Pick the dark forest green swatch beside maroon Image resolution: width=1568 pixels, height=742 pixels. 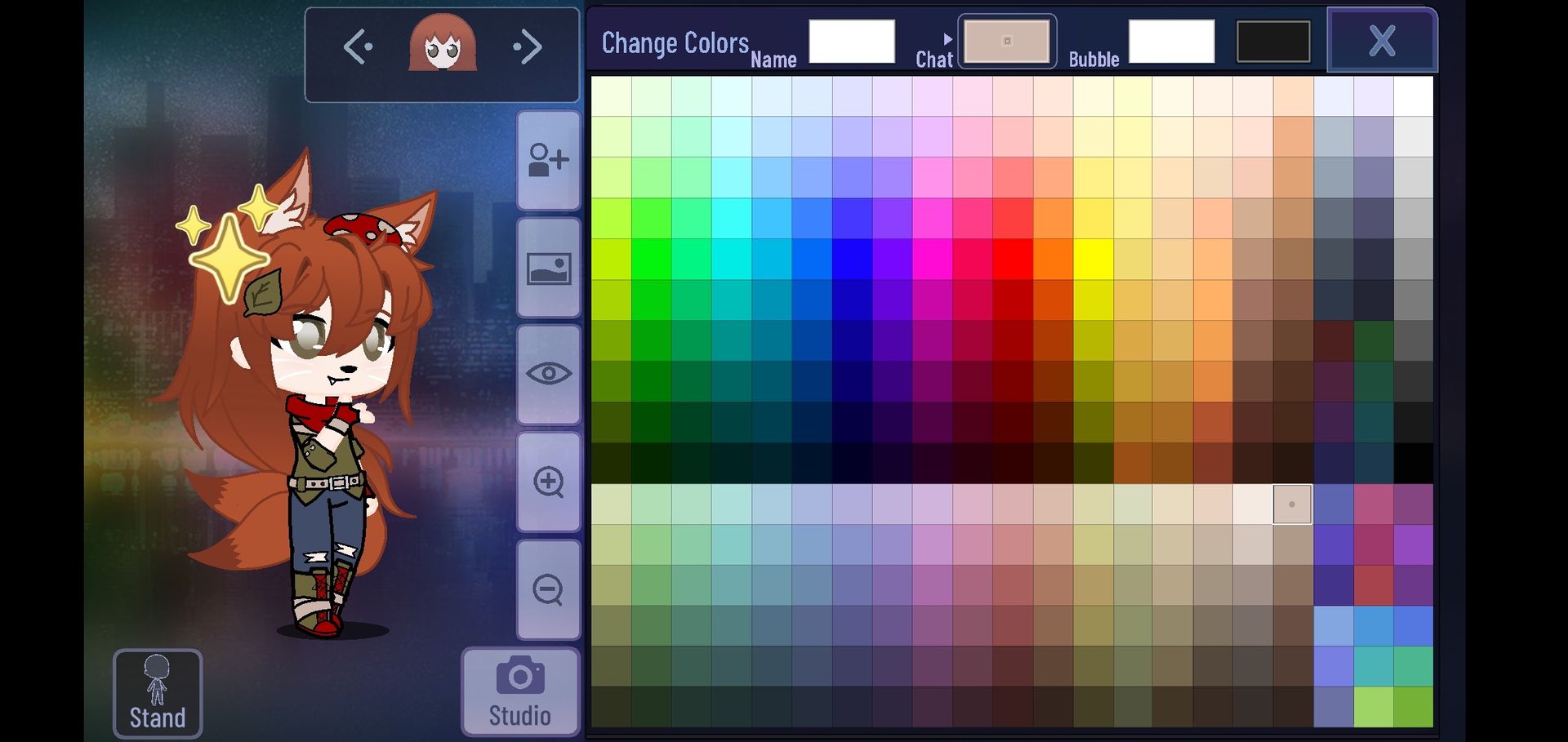click(1374, 341)
